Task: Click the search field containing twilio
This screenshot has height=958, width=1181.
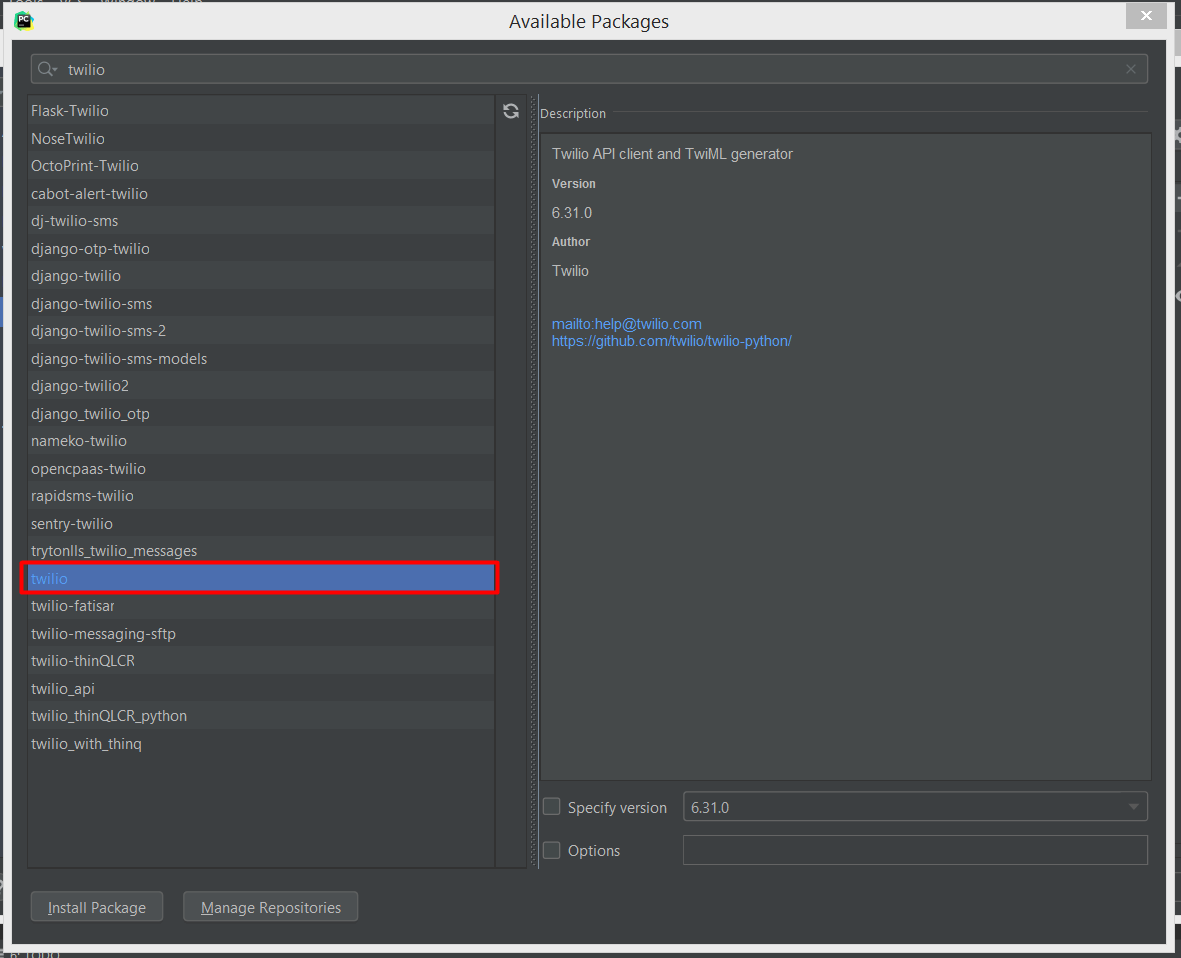Action: [x=589, y=69]
